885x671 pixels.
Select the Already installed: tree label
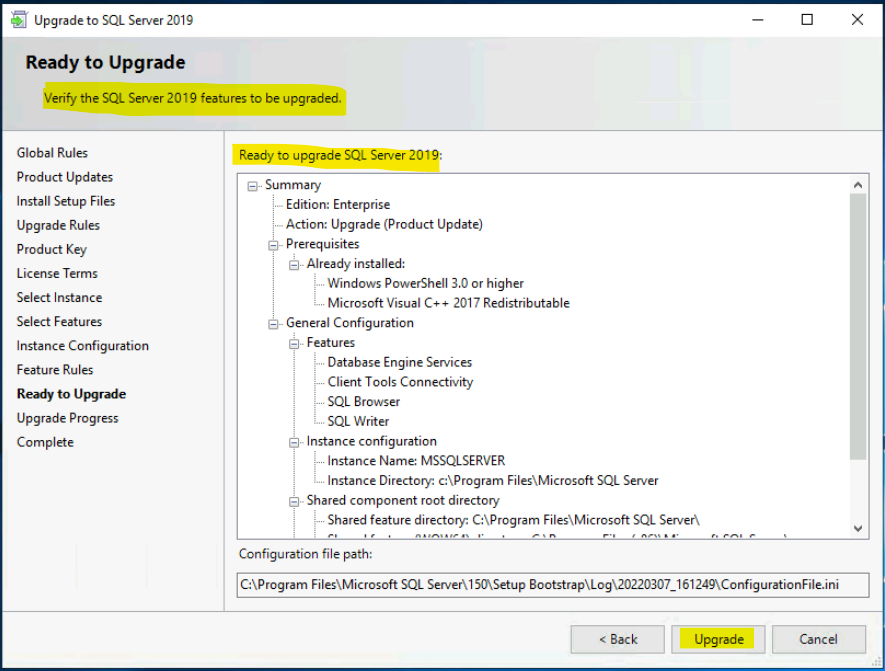point(356,264)
